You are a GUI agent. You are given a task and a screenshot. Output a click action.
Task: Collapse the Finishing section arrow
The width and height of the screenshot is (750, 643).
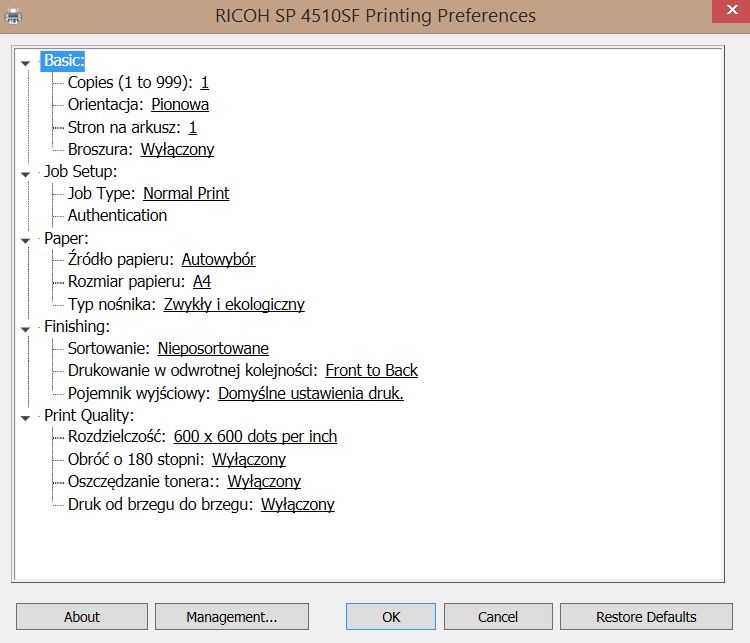(25, 329)
